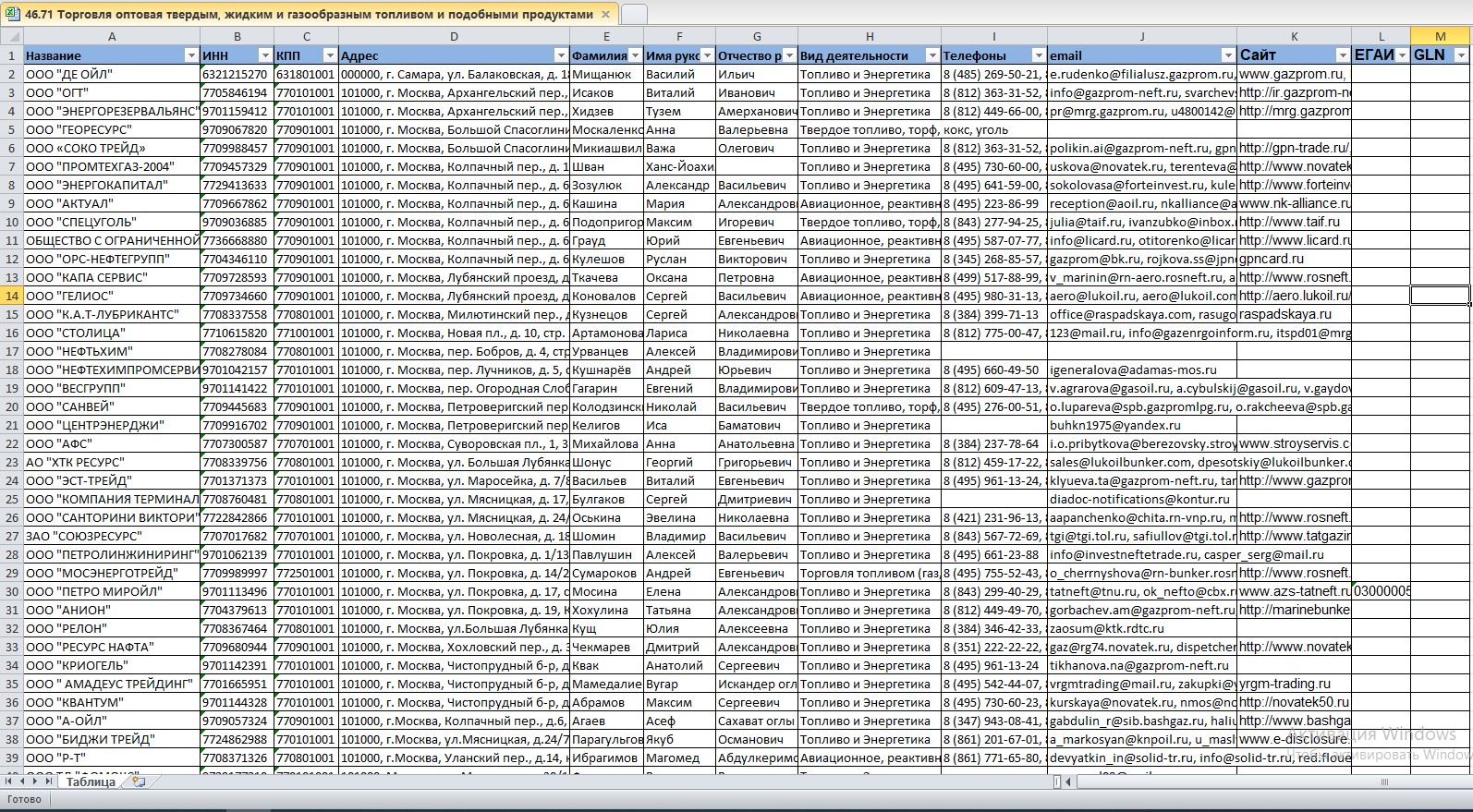Image resolution: width=1473 pixels, height=812 pixels.
Task: Go to the next sheet tab arrow
Action: [35, 782]
